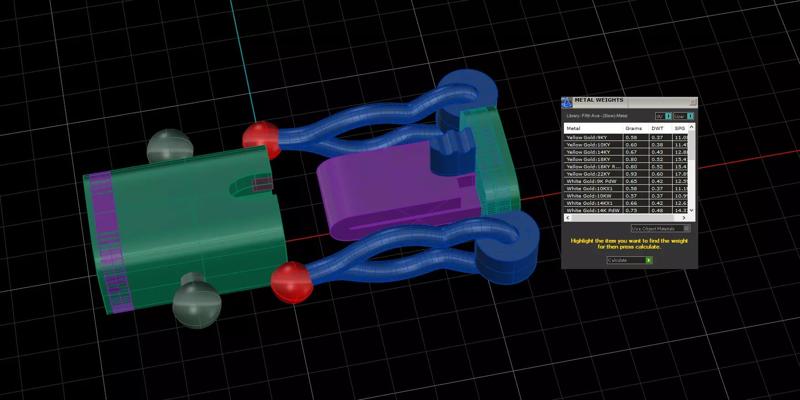The width and height of the screenshot is (800, 400).
Task: Click the Metal Weights panel logo icon
Action: (x=567, y=102)
